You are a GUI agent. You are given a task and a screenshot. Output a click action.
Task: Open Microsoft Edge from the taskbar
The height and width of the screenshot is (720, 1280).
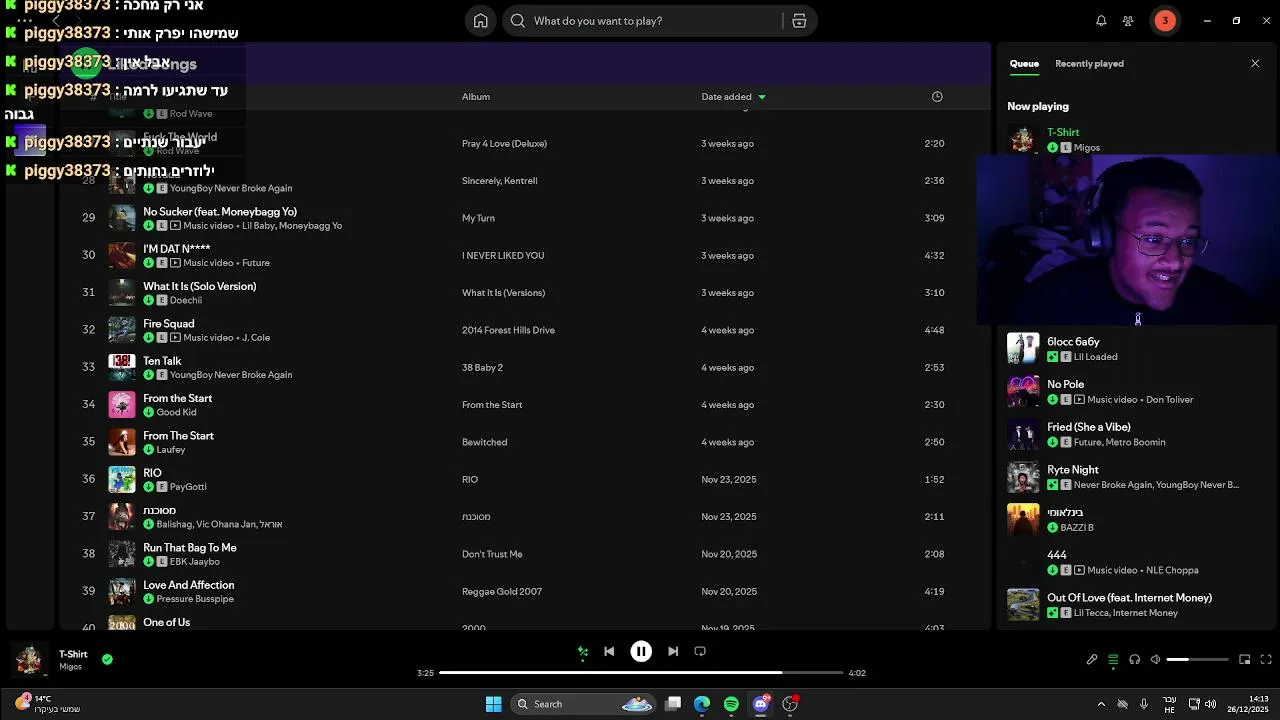[x=702, y=704]
